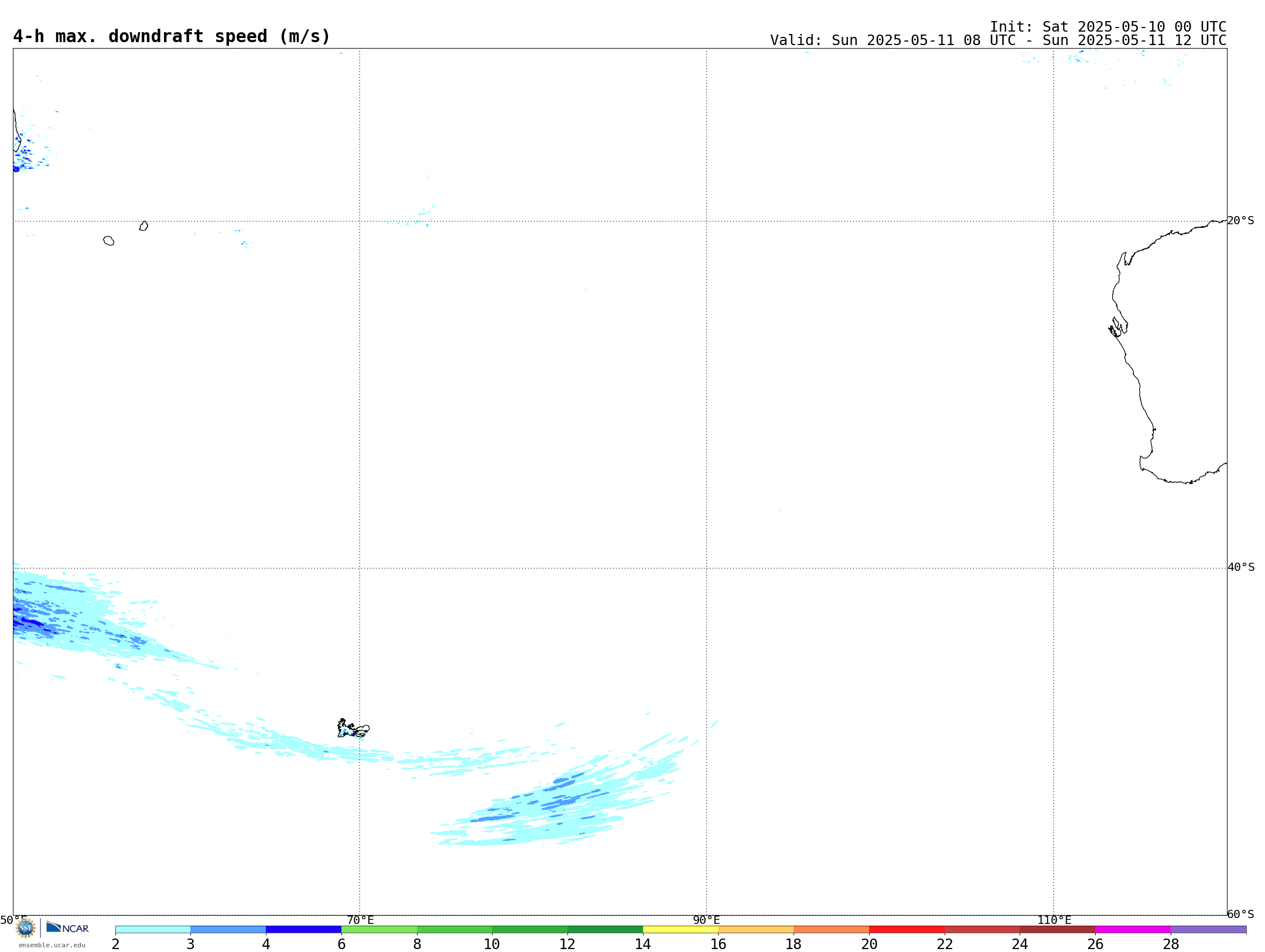The image size is (1265, 952).
Task: Click the light green 6-8 colorbar swatch
Action: (379, 930)
